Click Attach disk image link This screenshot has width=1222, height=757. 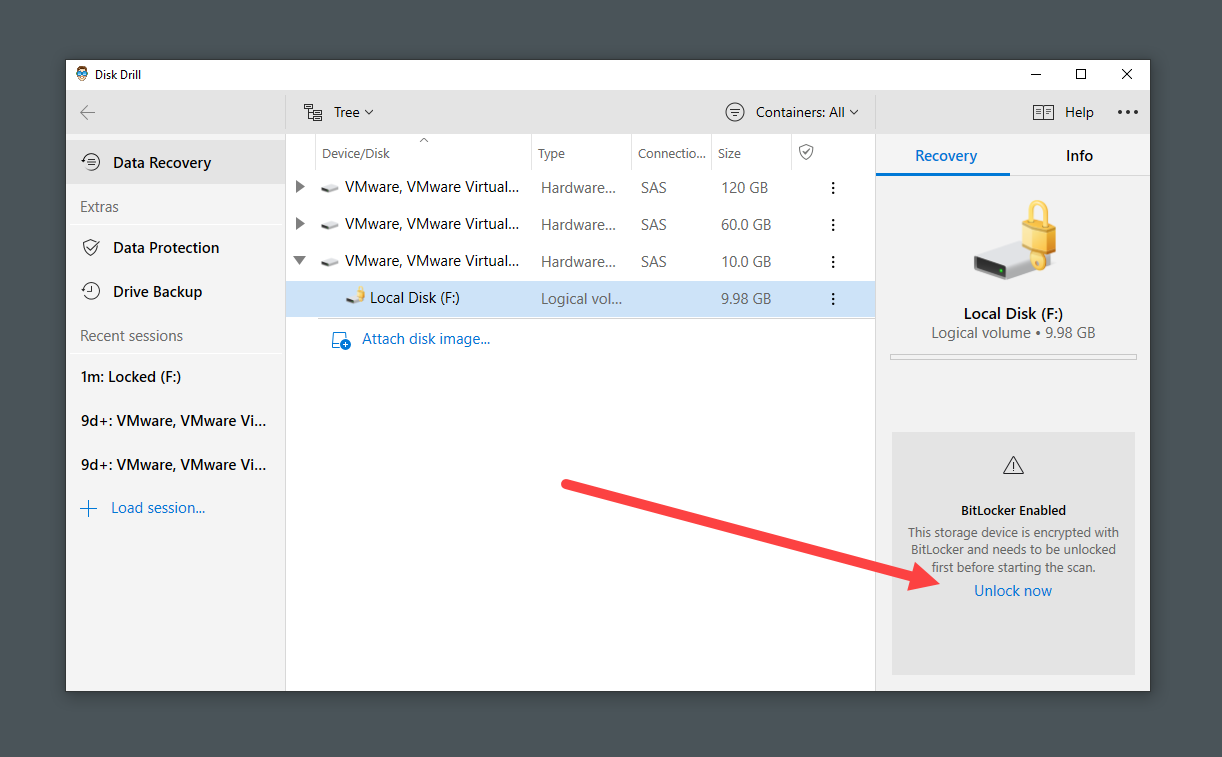(x=426, y=339)
